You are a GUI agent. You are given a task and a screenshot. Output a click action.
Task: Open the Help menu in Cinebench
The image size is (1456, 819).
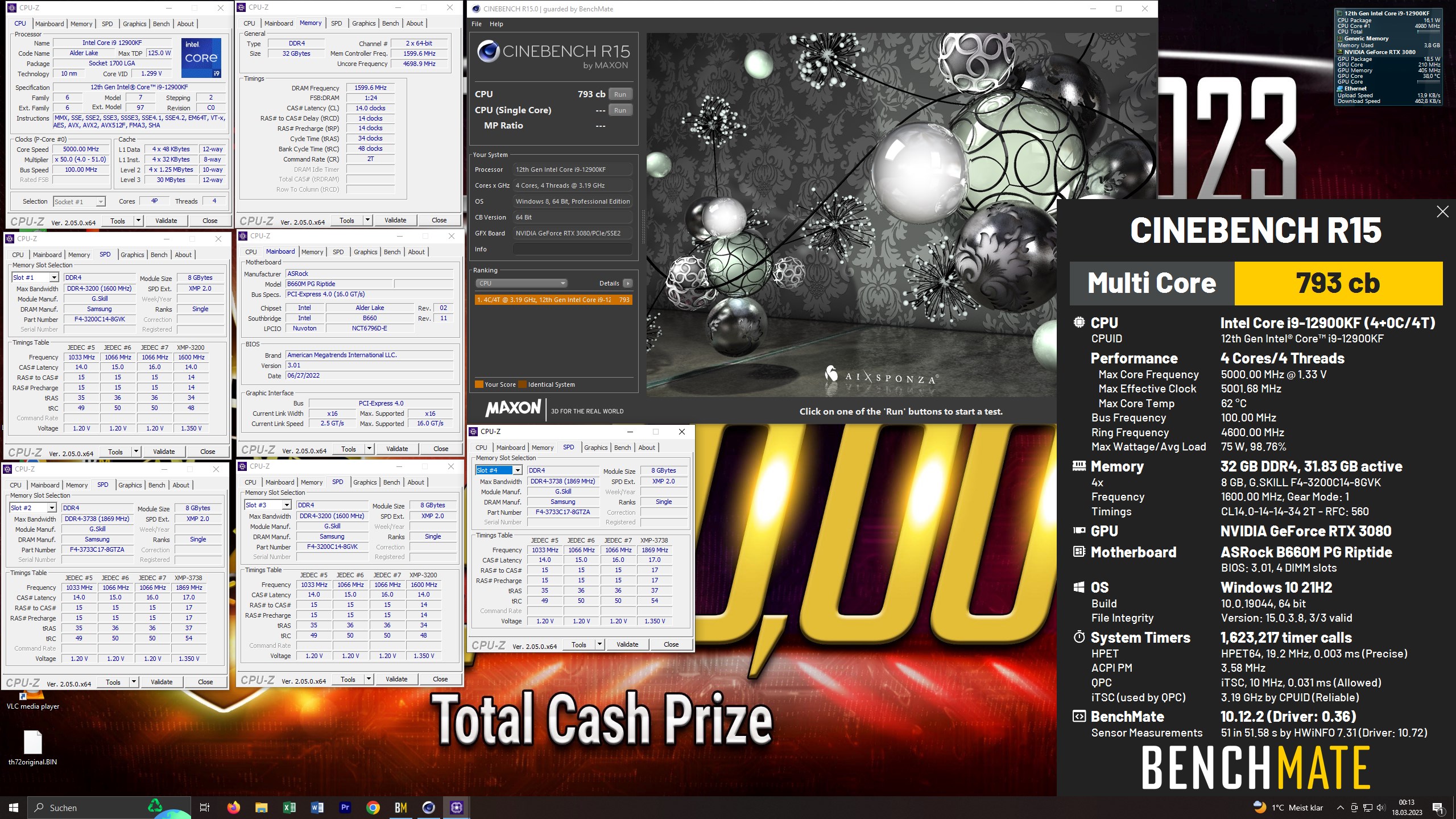(497, 24)
